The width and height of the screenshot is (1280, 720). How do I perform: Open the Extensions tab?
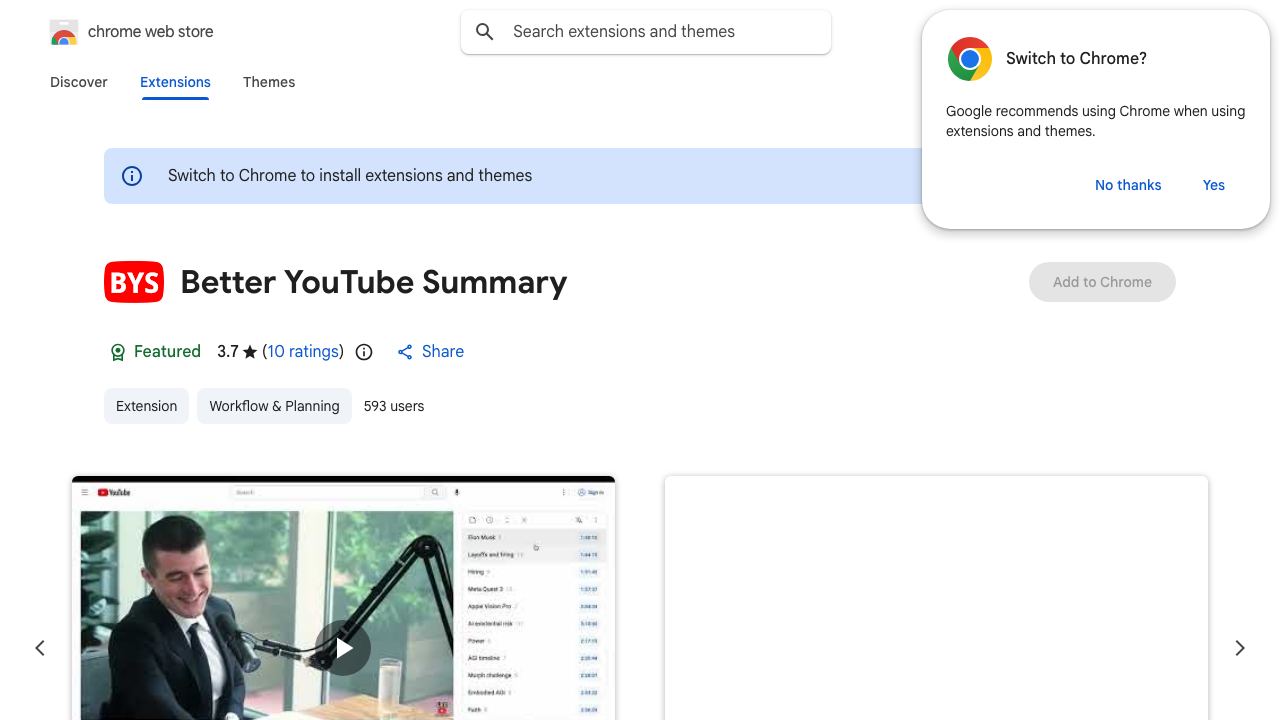pyautogui.click(x=175, y=82)
